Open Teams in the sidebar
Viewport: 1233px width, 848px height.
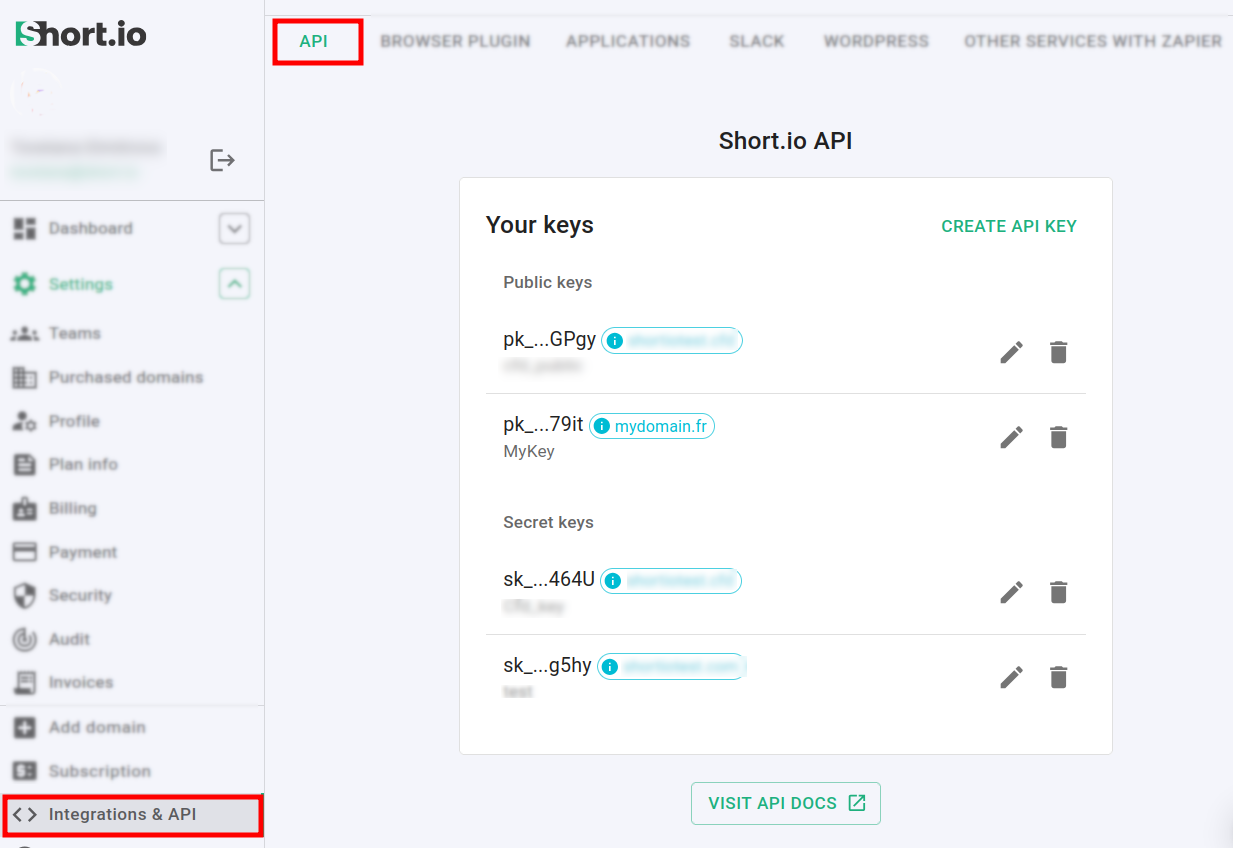click(75, 333)
